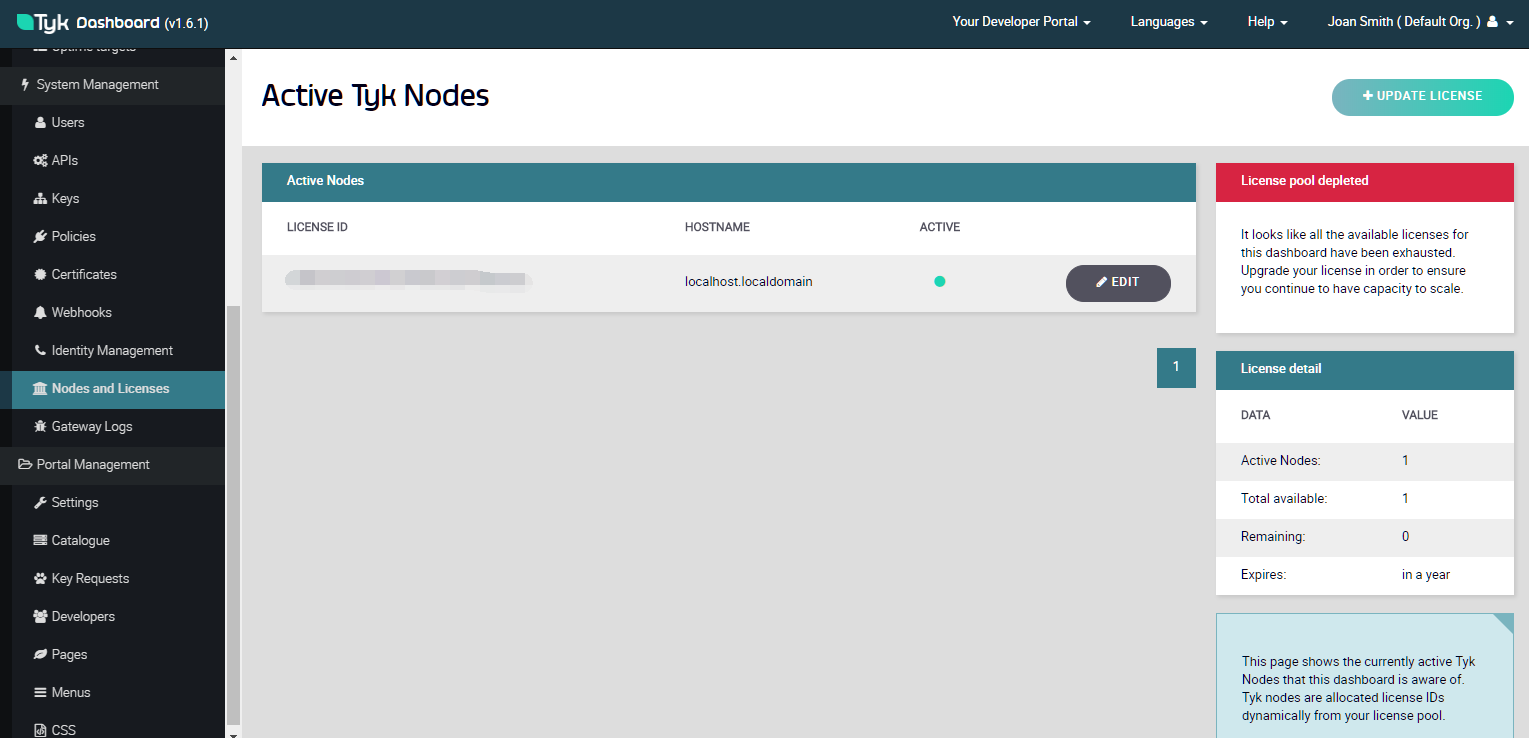1529x738 pixels.
Task: Click the 'Remaining:' row label
Action: [x=1273, y=537]
